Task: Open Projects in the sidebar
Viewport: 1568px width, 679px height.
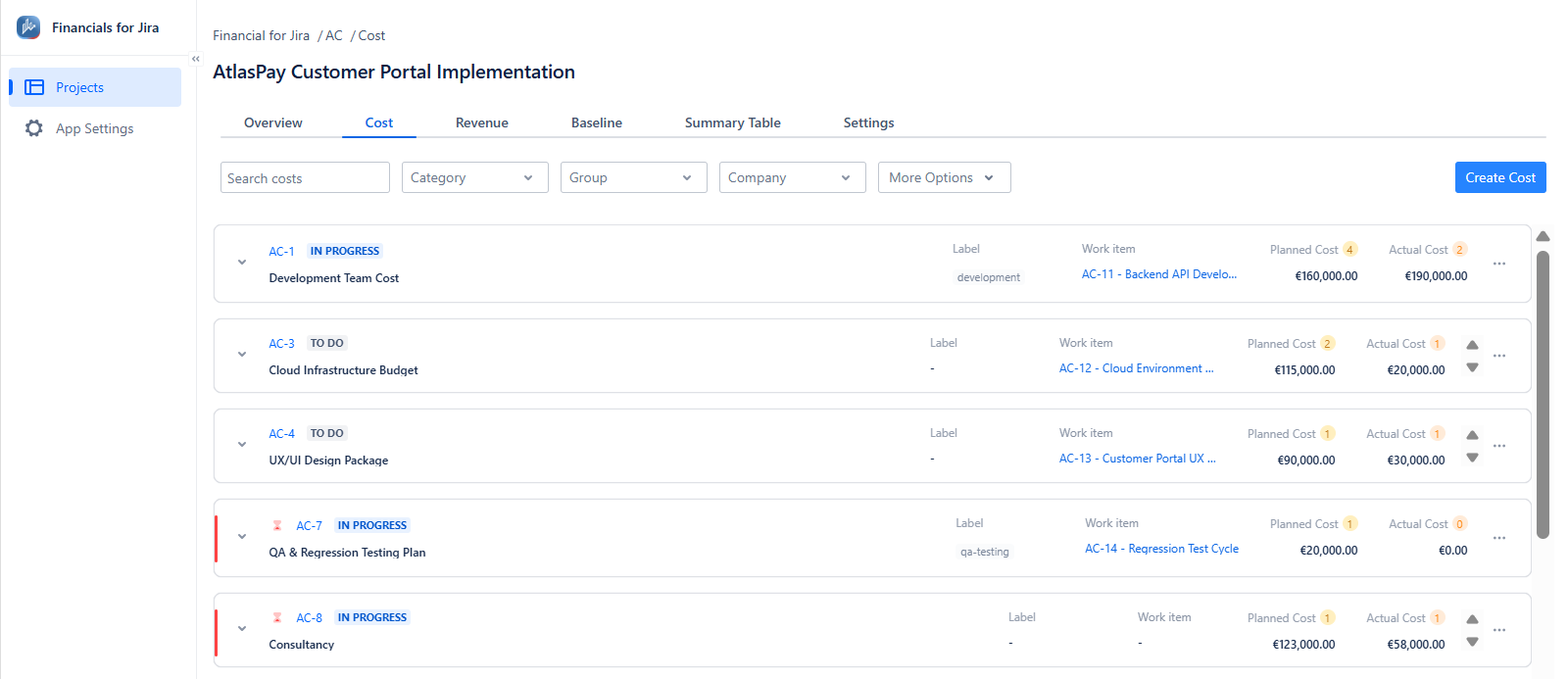Action: [95, 87]
